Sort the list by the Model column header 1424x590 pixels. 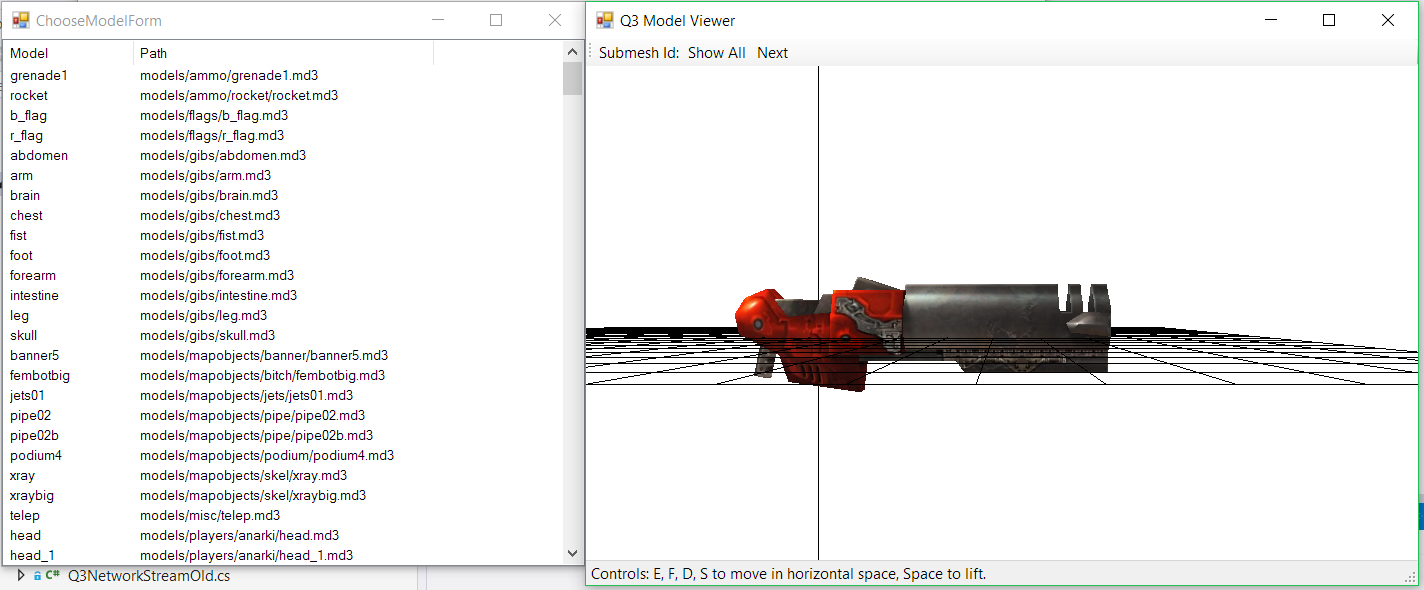click(x=69, y=53)
